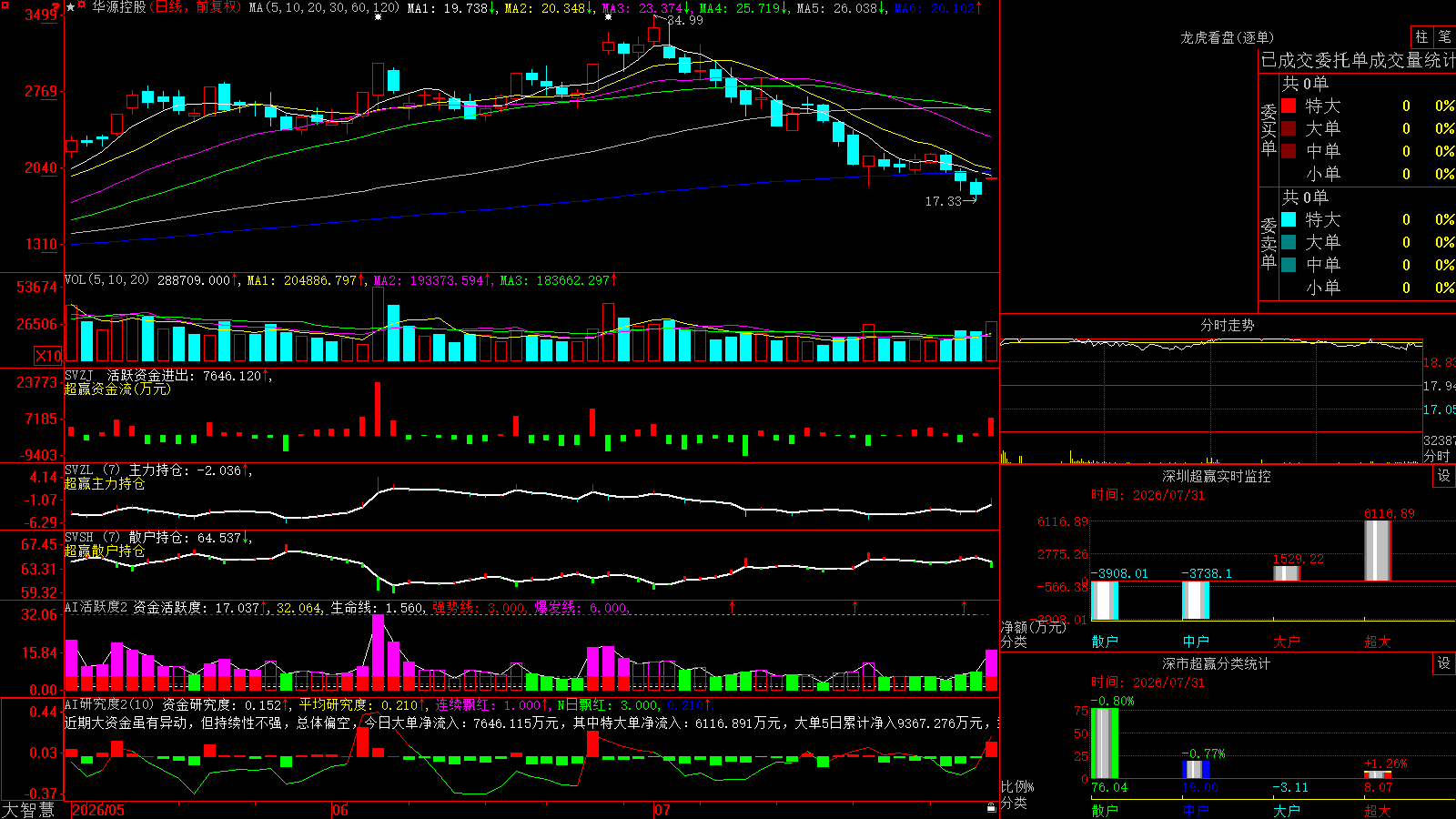
Task: Click the 小单 row under 委卖单
Action: [x=1369, y=288]
